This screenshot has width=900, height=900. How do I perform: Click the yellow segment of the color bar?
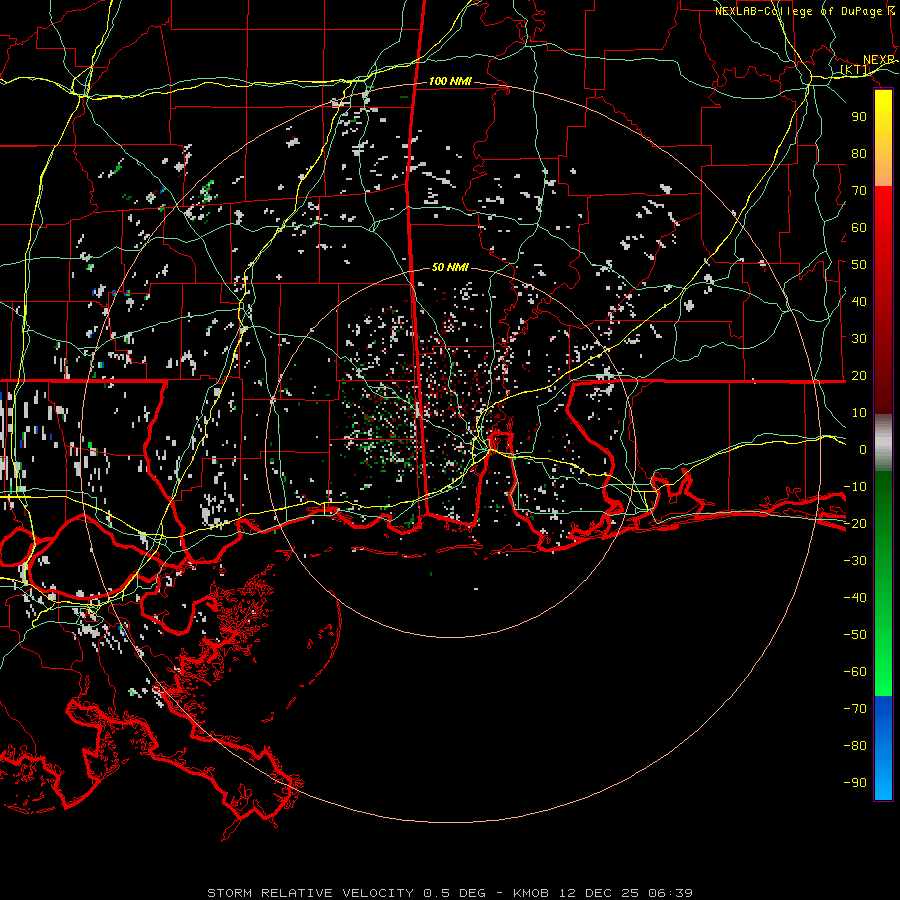coord(883,138)
